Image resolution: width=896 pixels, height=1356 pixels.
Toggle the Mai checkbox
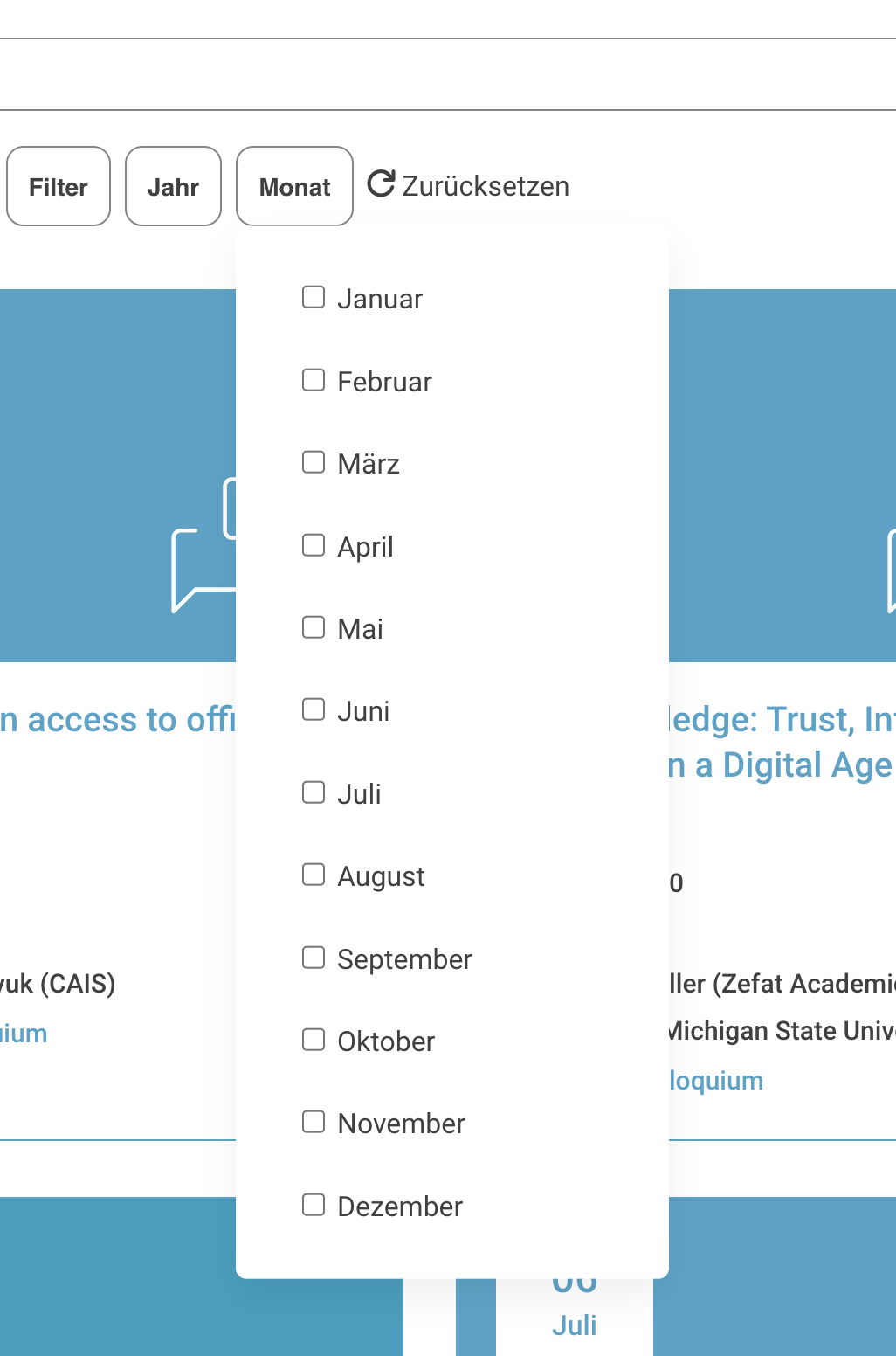[314, 627]
